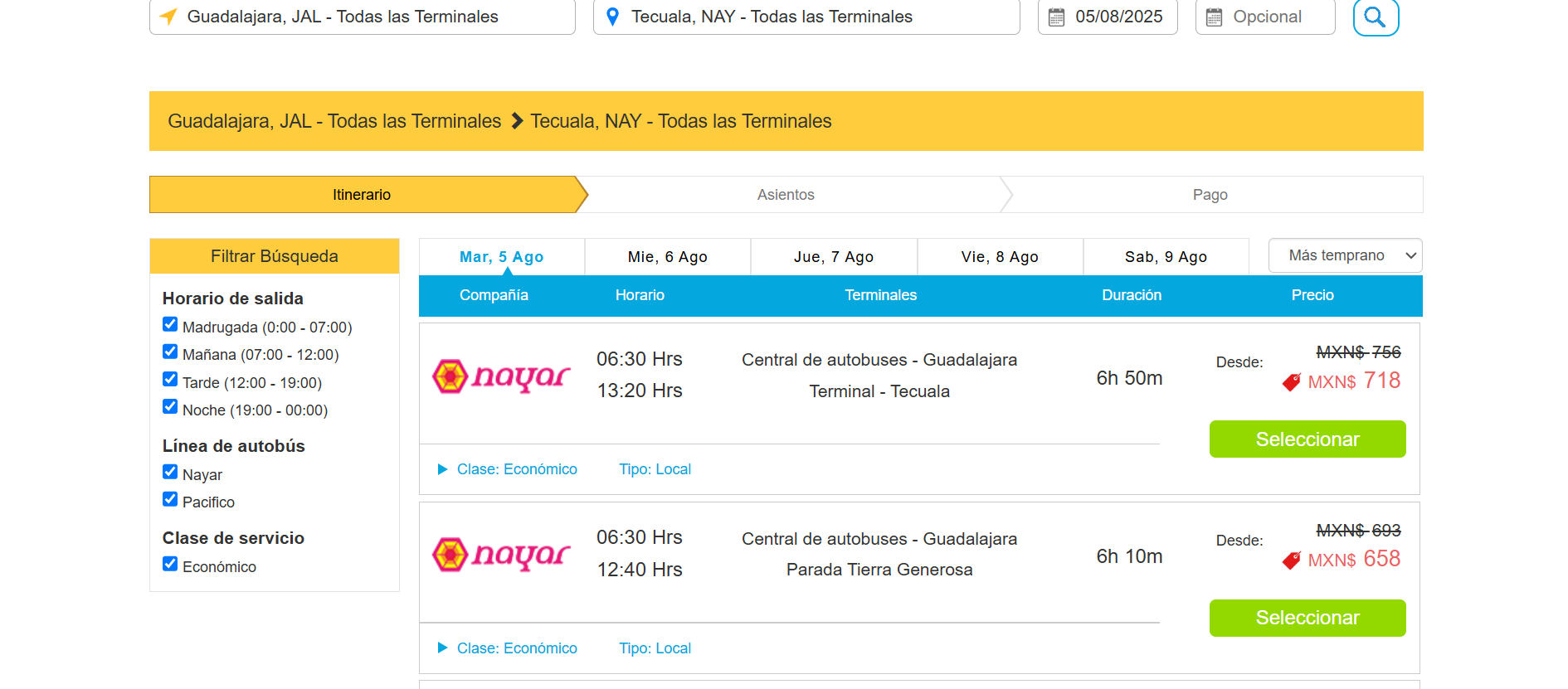Click the red price tag icon beside MXN$ 718
1568x689 pixels.
[1292, 381]
